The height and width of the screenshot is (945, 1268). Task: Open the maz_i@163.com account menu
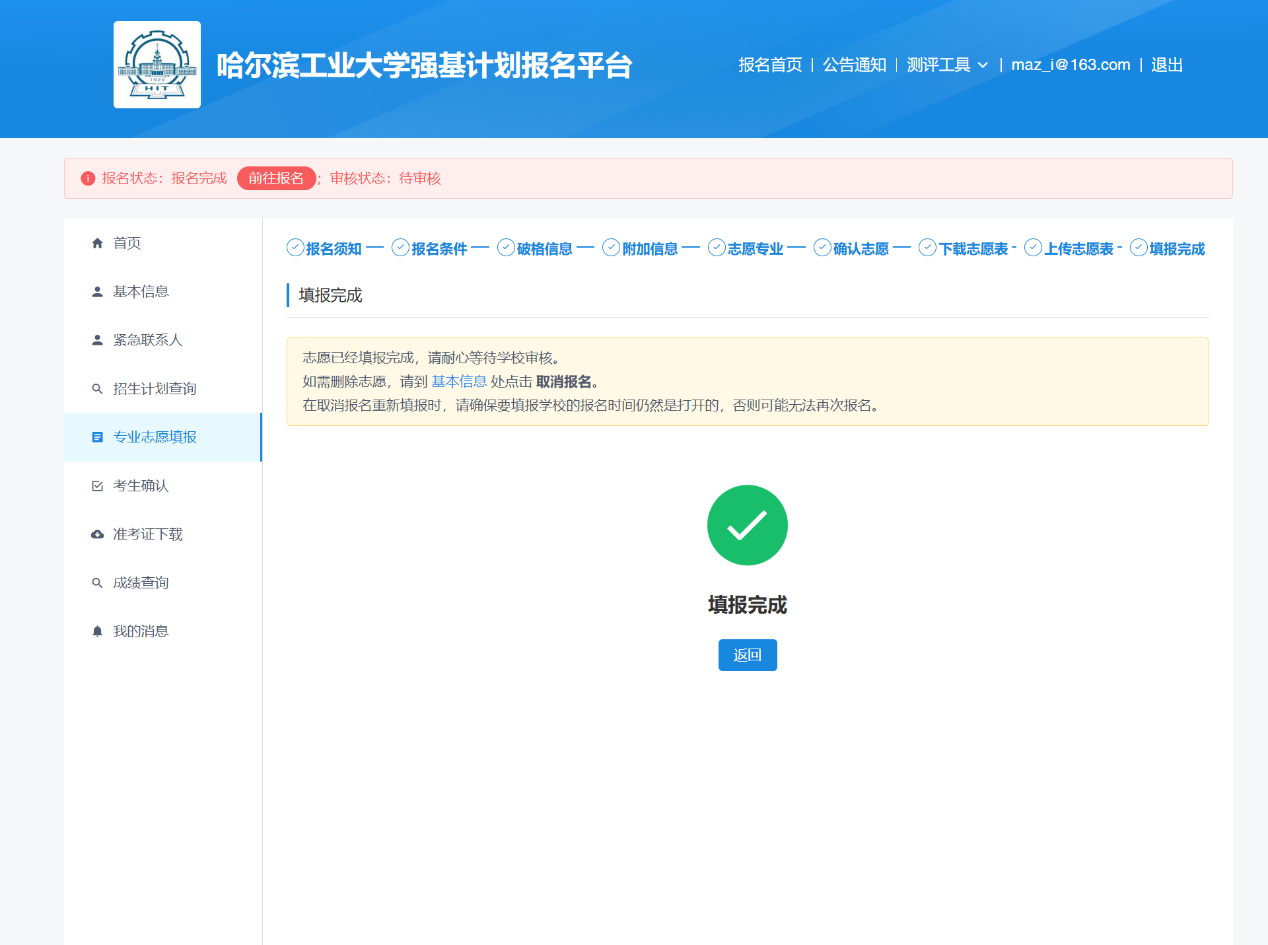tap(1070, 65)
